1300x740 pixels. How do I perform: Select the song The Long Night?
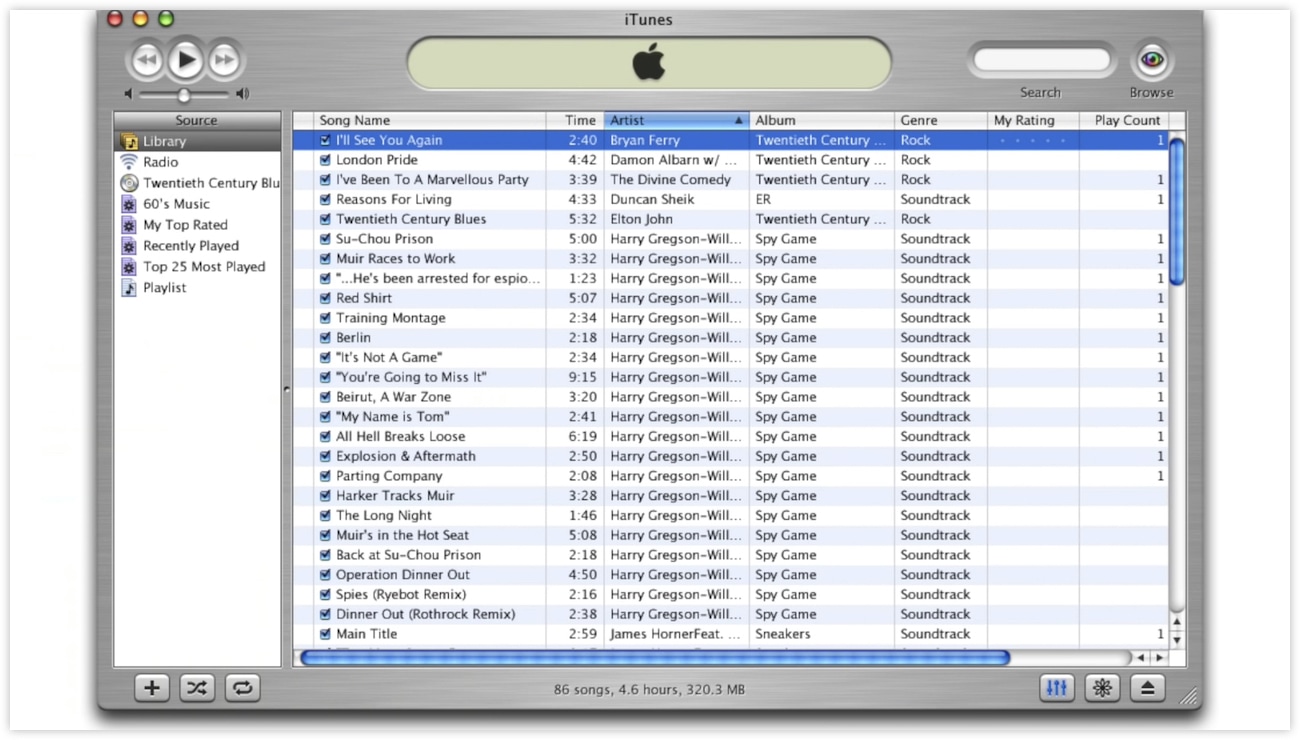(384, 516)
